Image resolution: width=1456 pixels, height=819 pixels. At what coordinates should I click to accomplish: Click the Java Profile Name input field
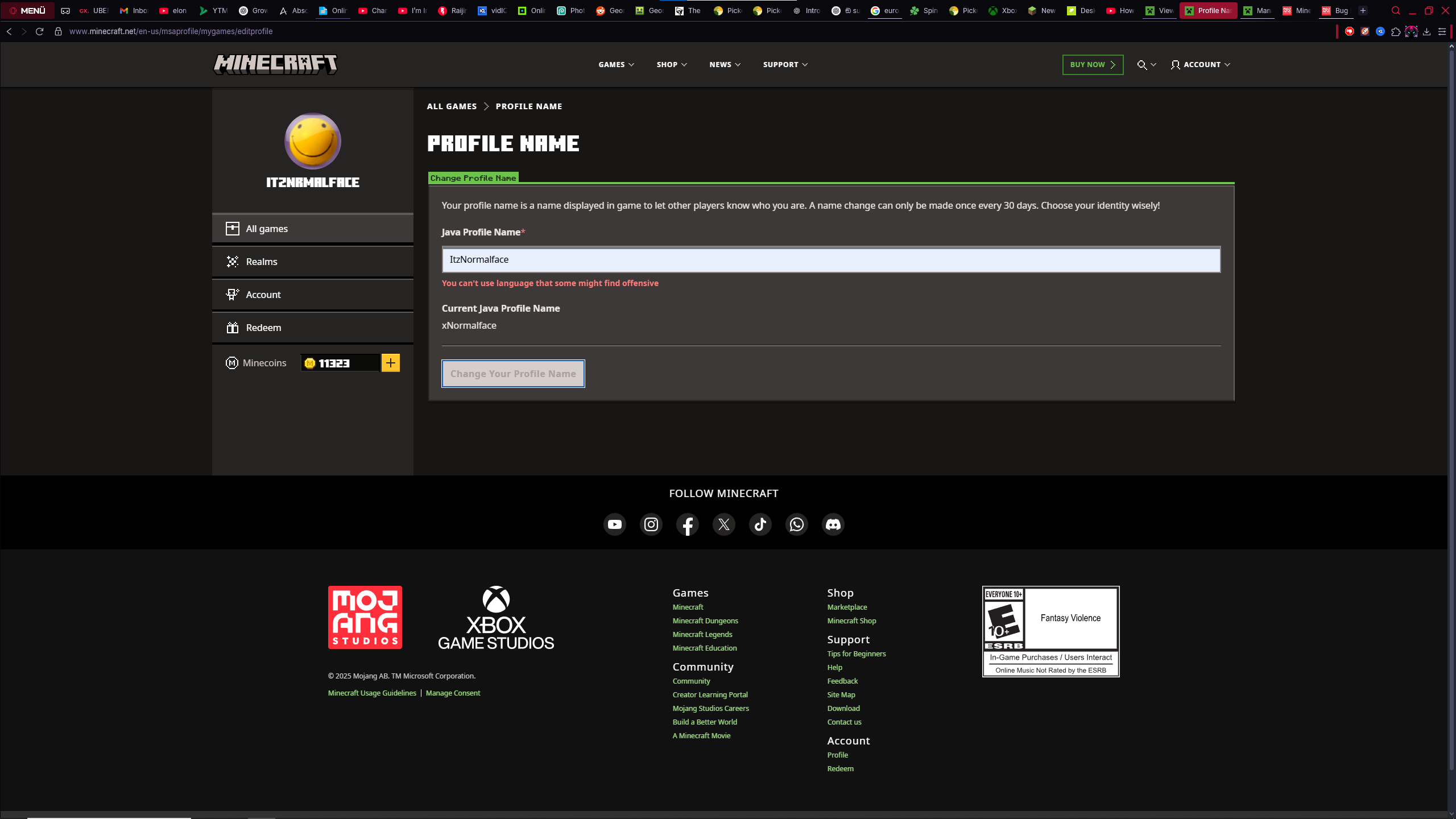(831, 259)
